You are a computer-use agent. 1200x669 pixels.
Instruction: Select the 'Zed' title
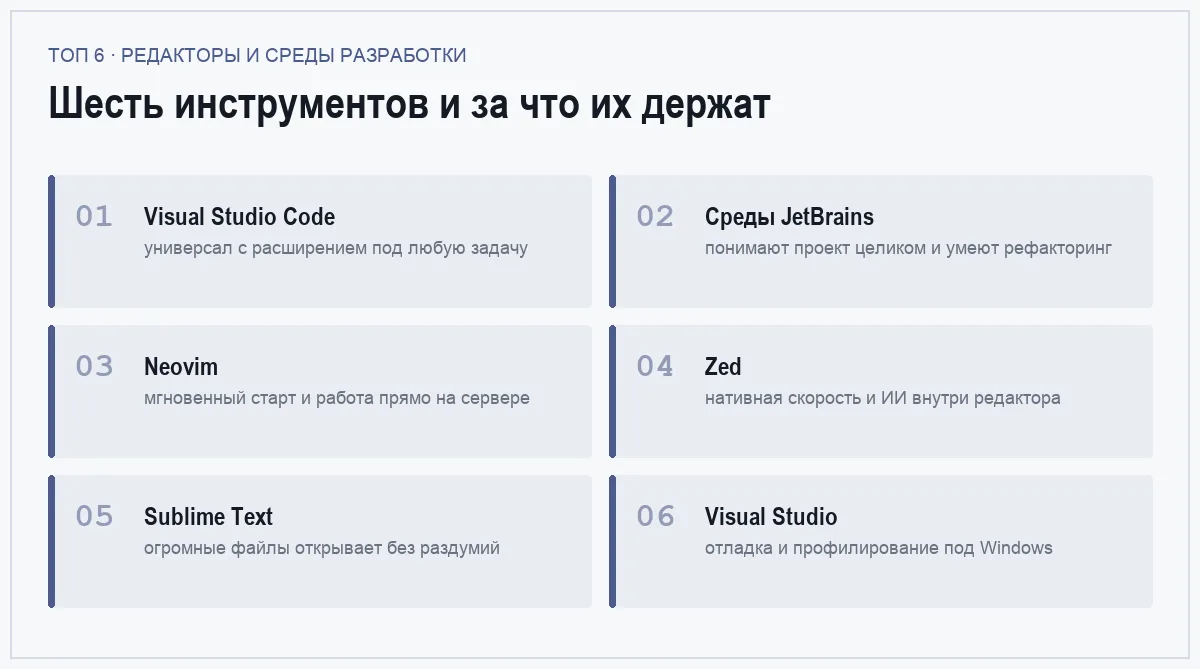point(723,367)
